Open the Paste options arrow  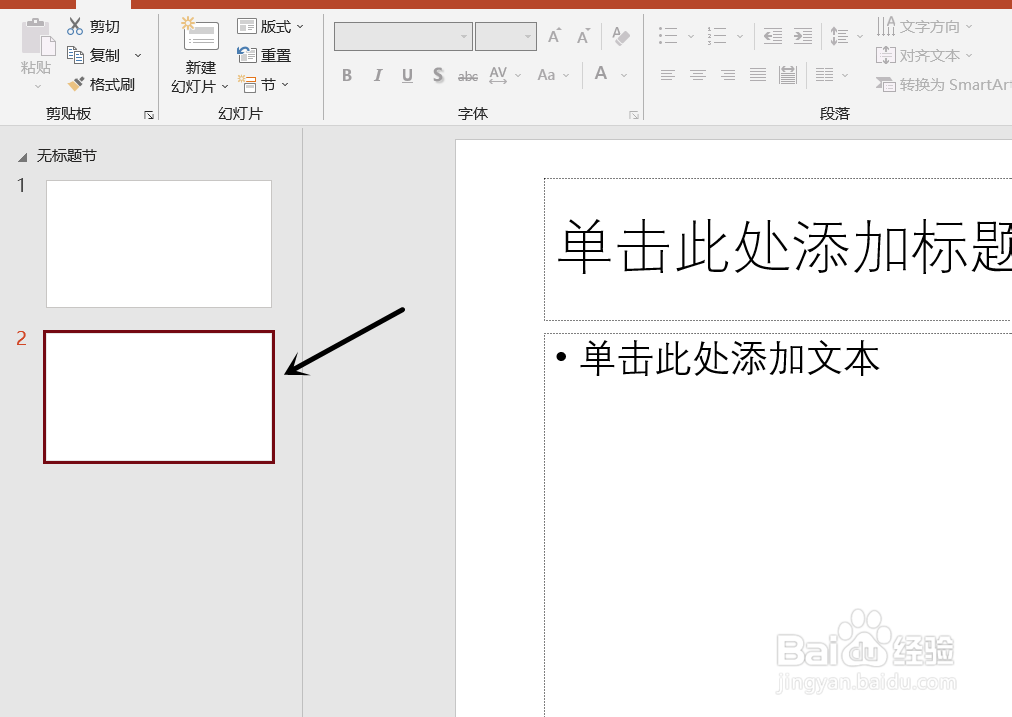37,86
